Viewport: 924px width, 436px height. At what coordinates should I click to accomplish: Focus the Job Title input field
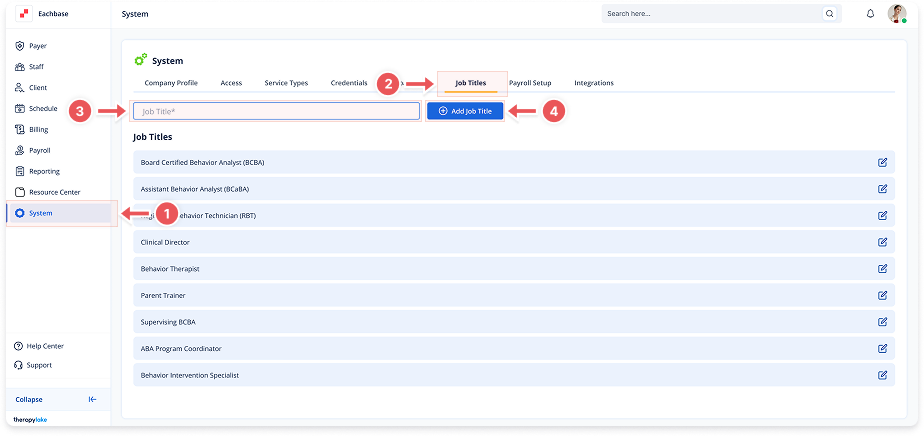(276, 111)
